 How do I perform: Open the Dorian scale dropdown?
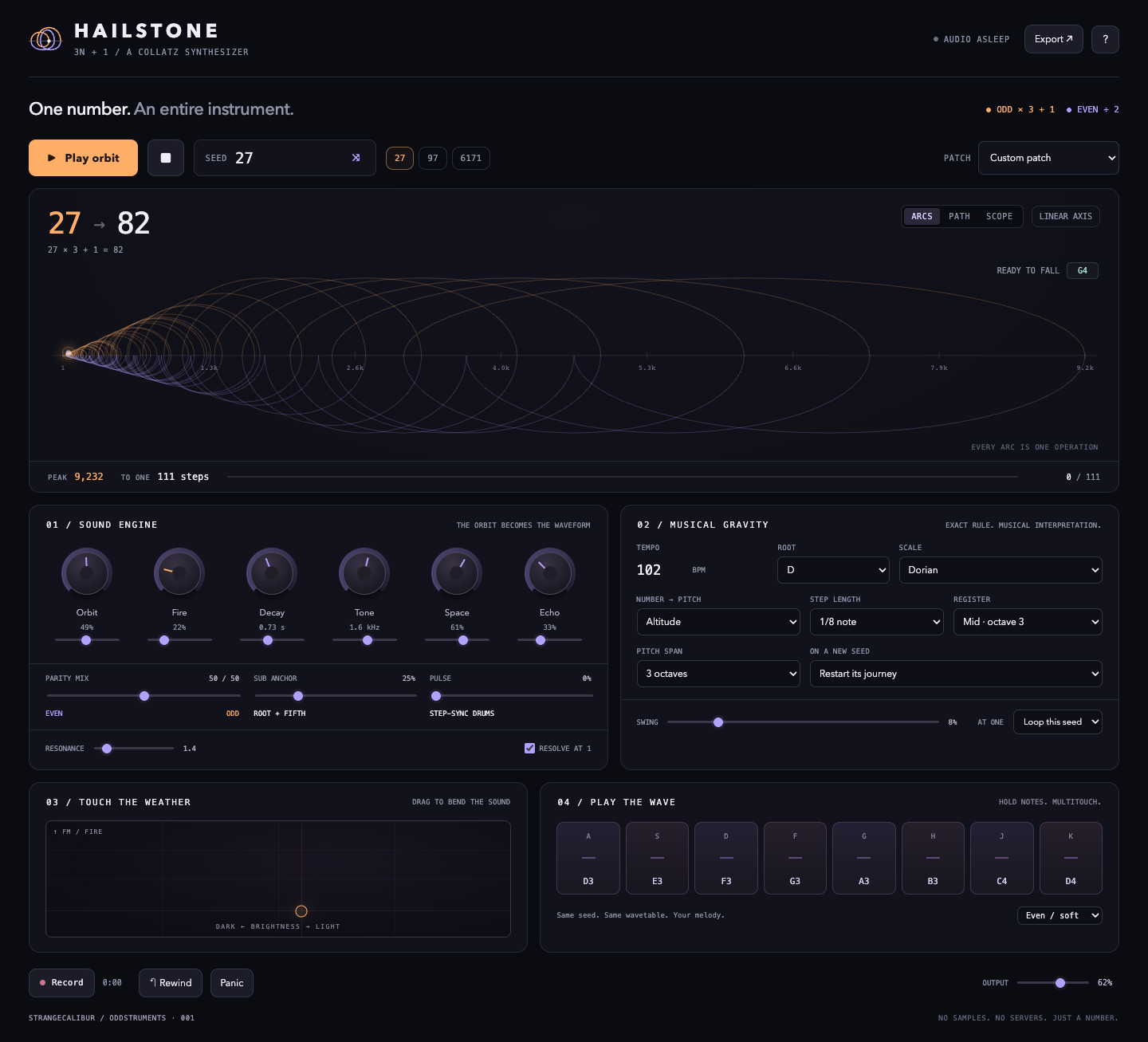tap(1001, 570)
